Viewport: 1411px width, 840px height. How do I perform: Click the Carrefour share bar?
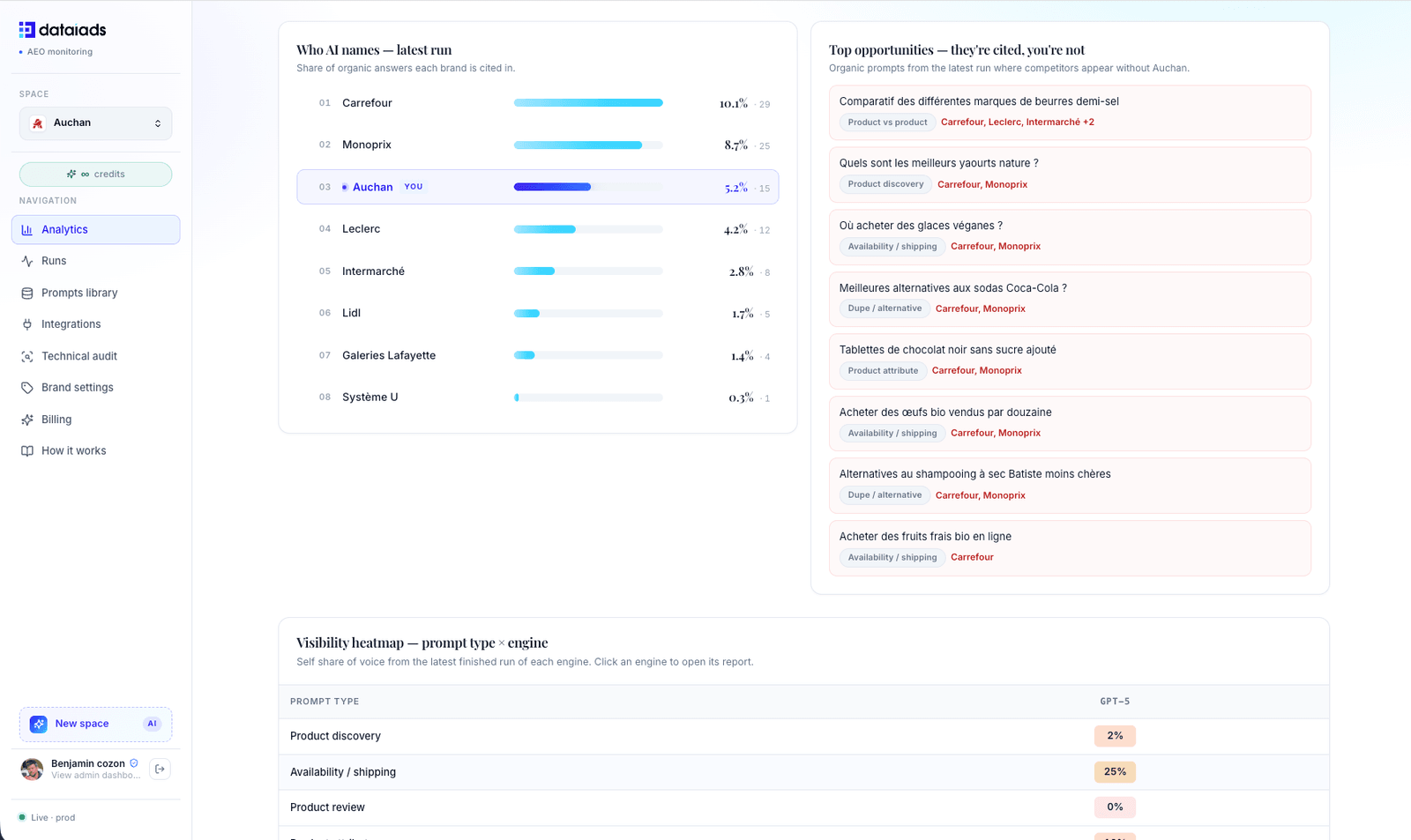coord(588,103)
